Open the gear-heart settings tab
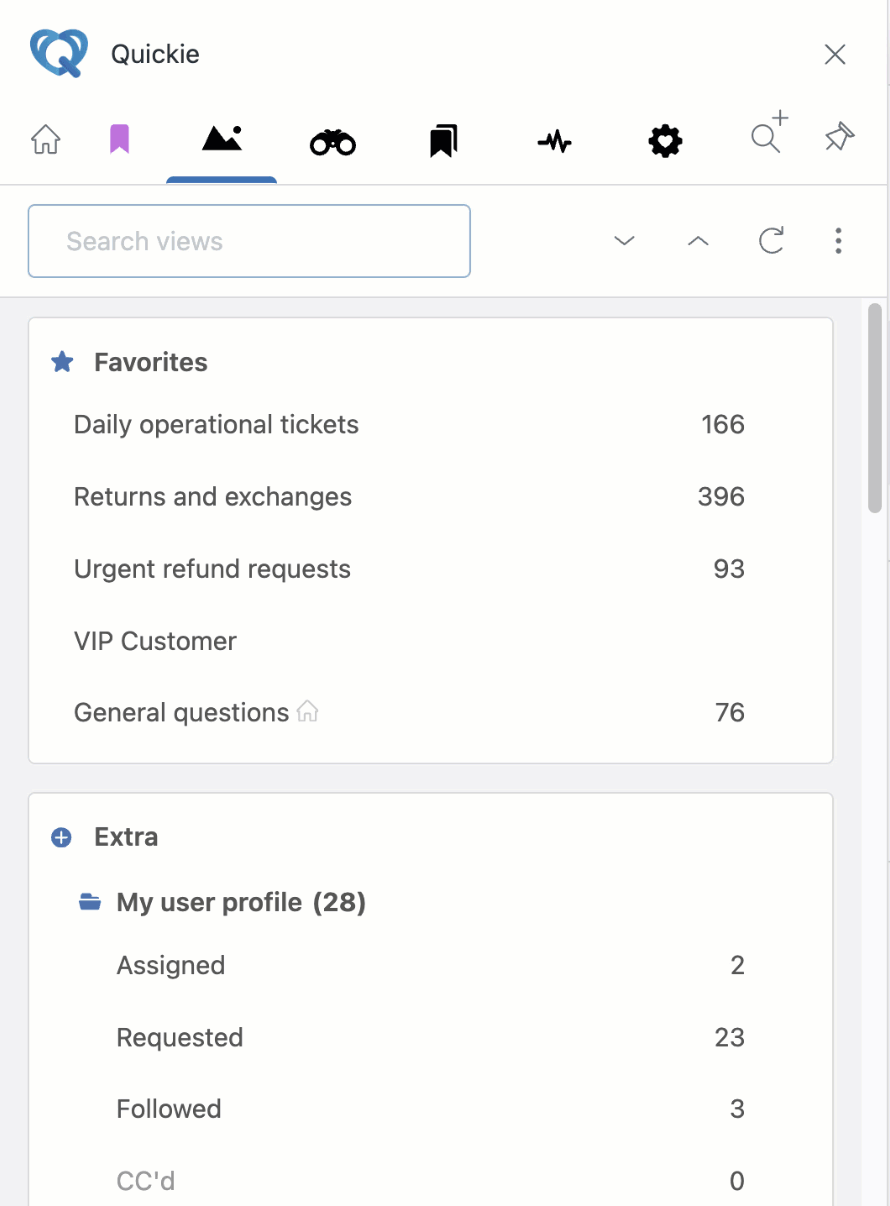This screenshot has height=1206, width=890. (x=665, y=142)
